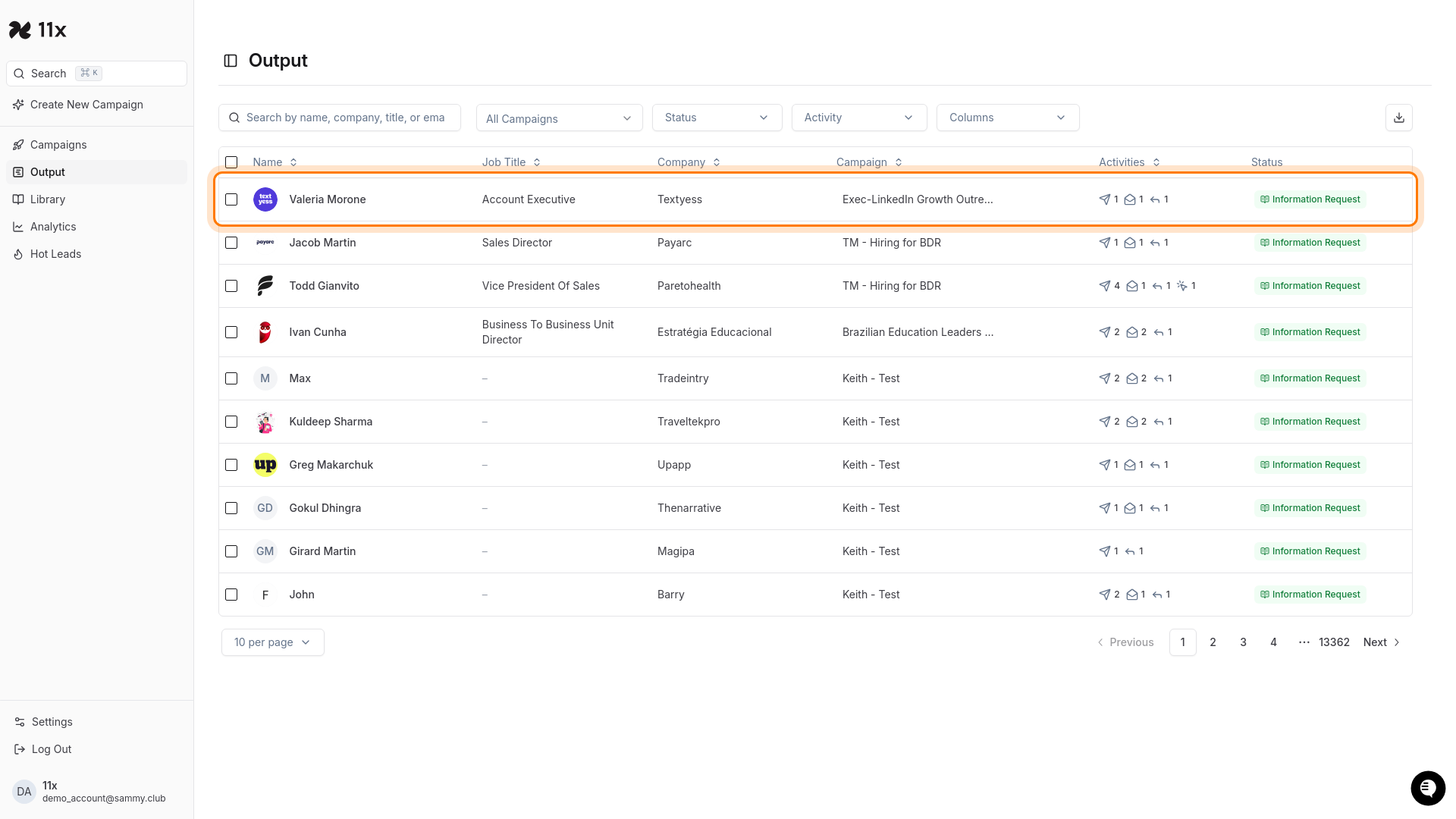Open Campaigns in the sidebar
Image resolution: width=1456 pixels, height=819 pixels.
click(96, 145)
